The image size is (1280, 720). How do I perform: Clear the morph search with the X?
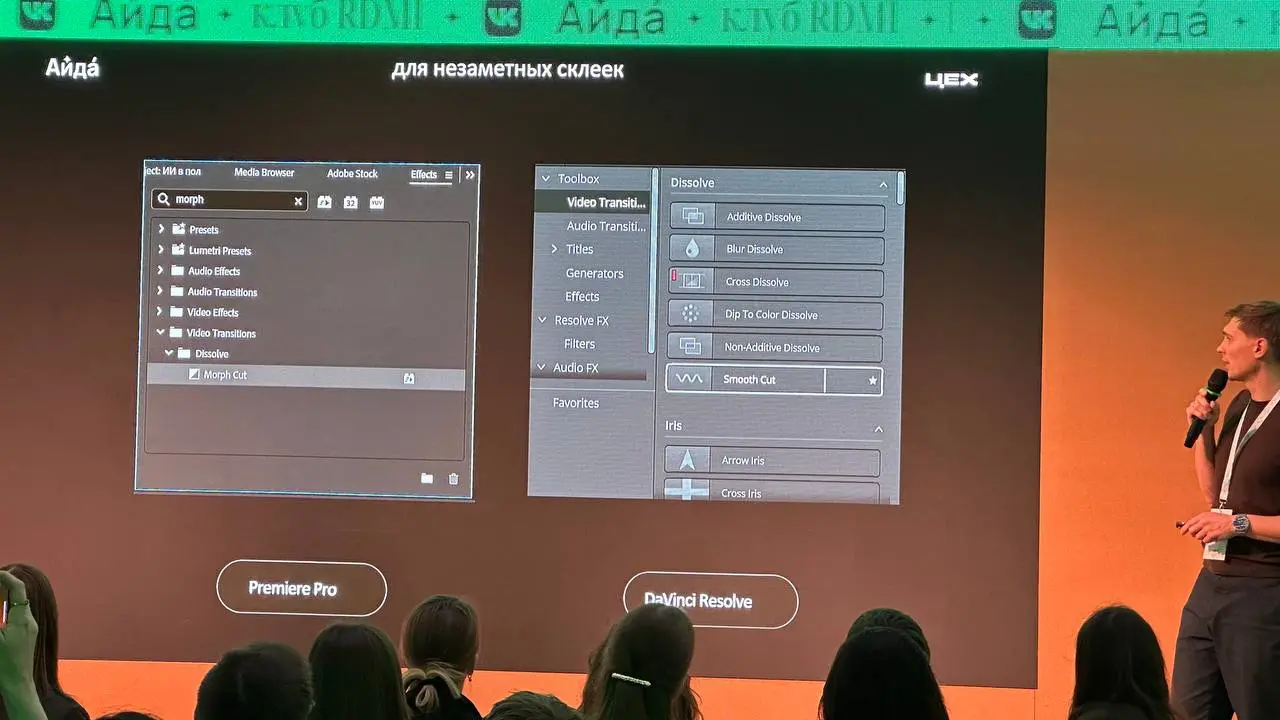click(298, 201)
